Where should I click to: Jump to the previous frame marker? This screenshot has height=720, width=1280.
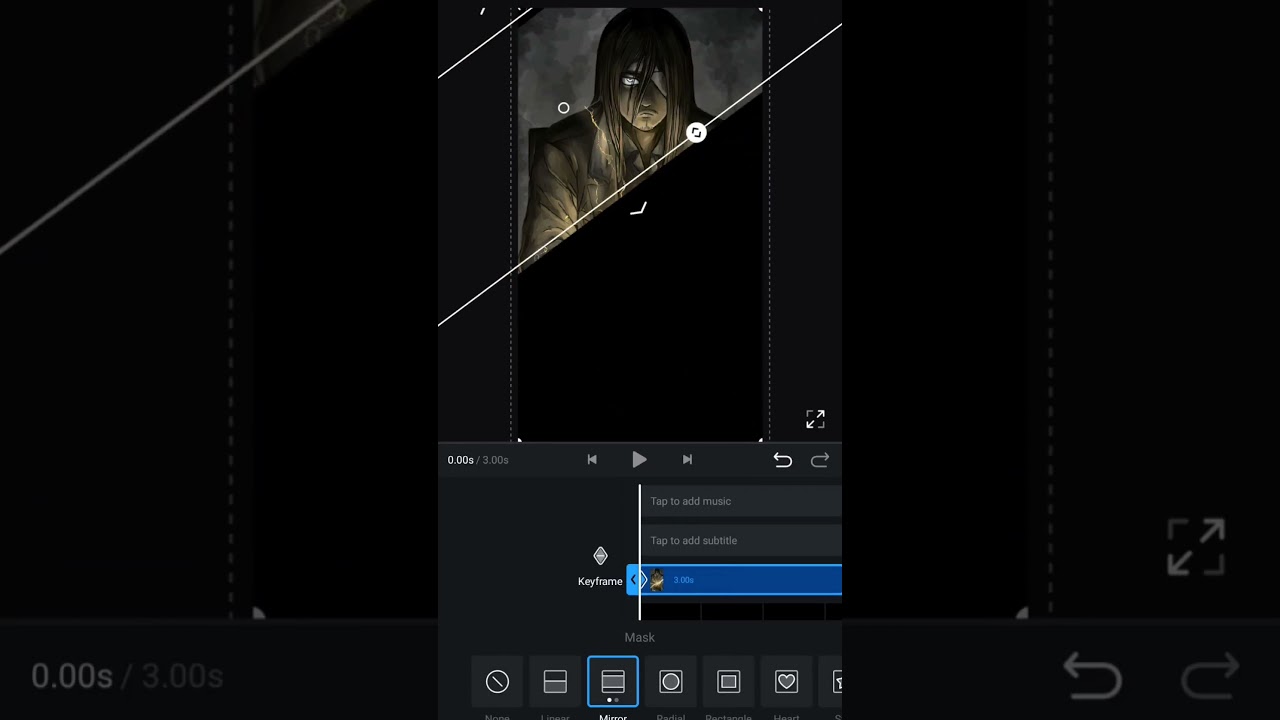[592, 460]
